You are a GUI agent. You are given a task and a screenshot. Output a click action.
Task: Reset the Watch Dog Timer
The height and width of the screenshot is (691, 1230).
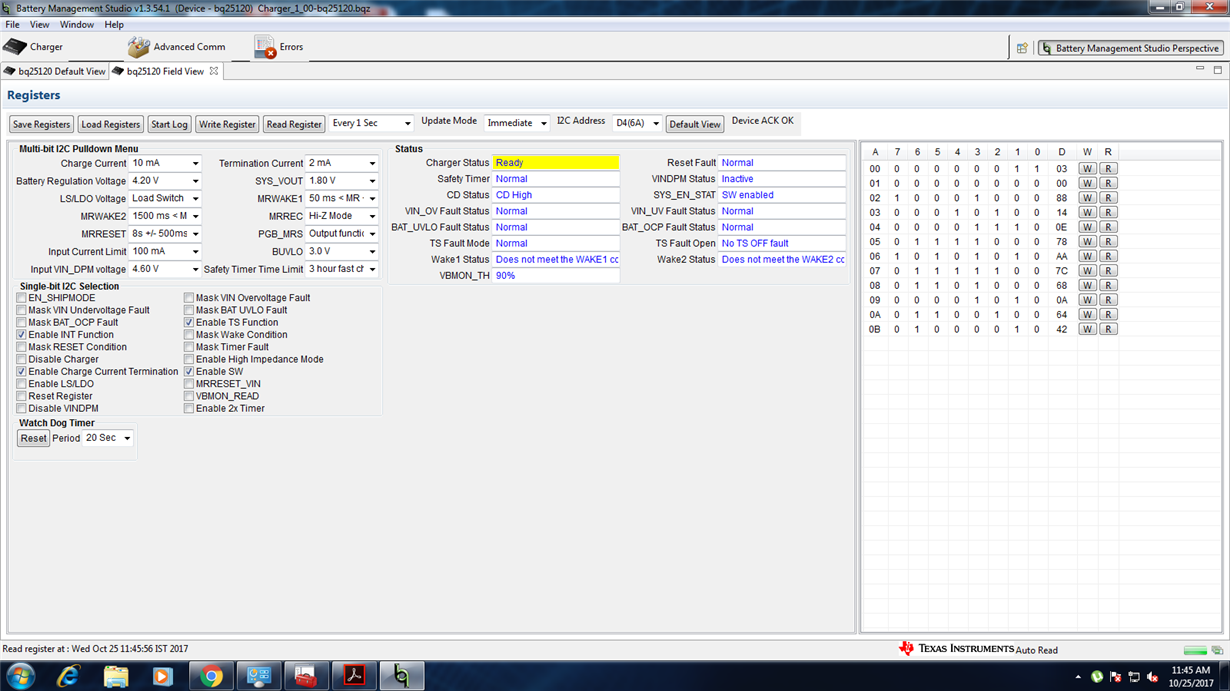click(33, 438)
